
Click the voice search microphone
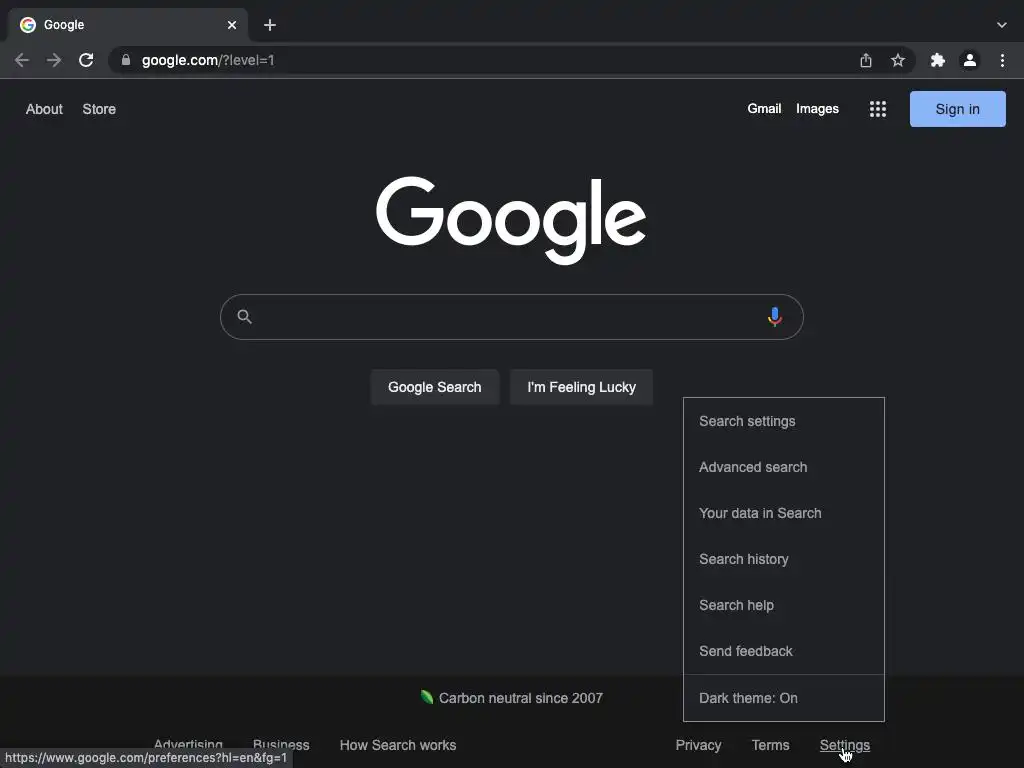coord(775,317)
